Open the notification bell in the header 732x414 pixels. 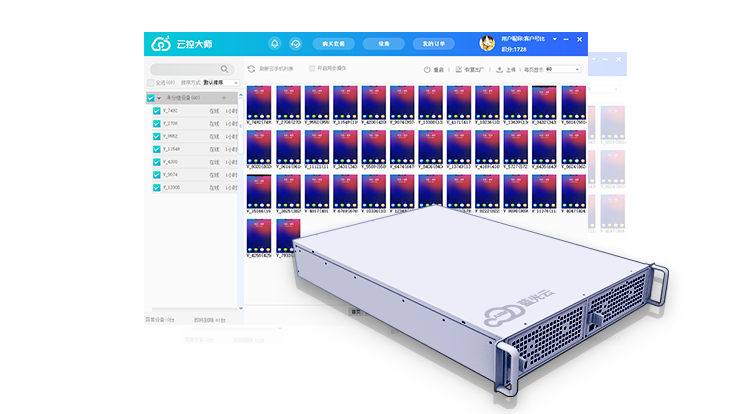[274, 43]
